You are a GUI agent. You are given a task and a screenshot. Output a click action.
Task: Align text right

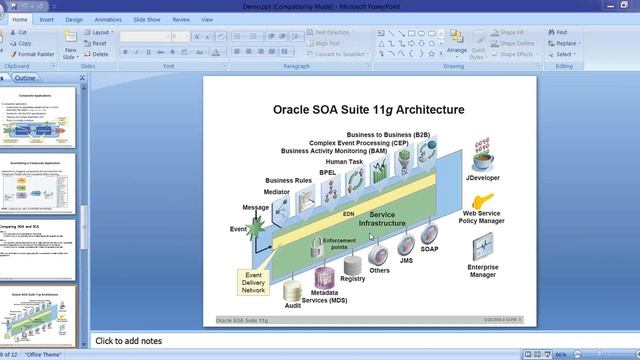click(x=260, y=51)
